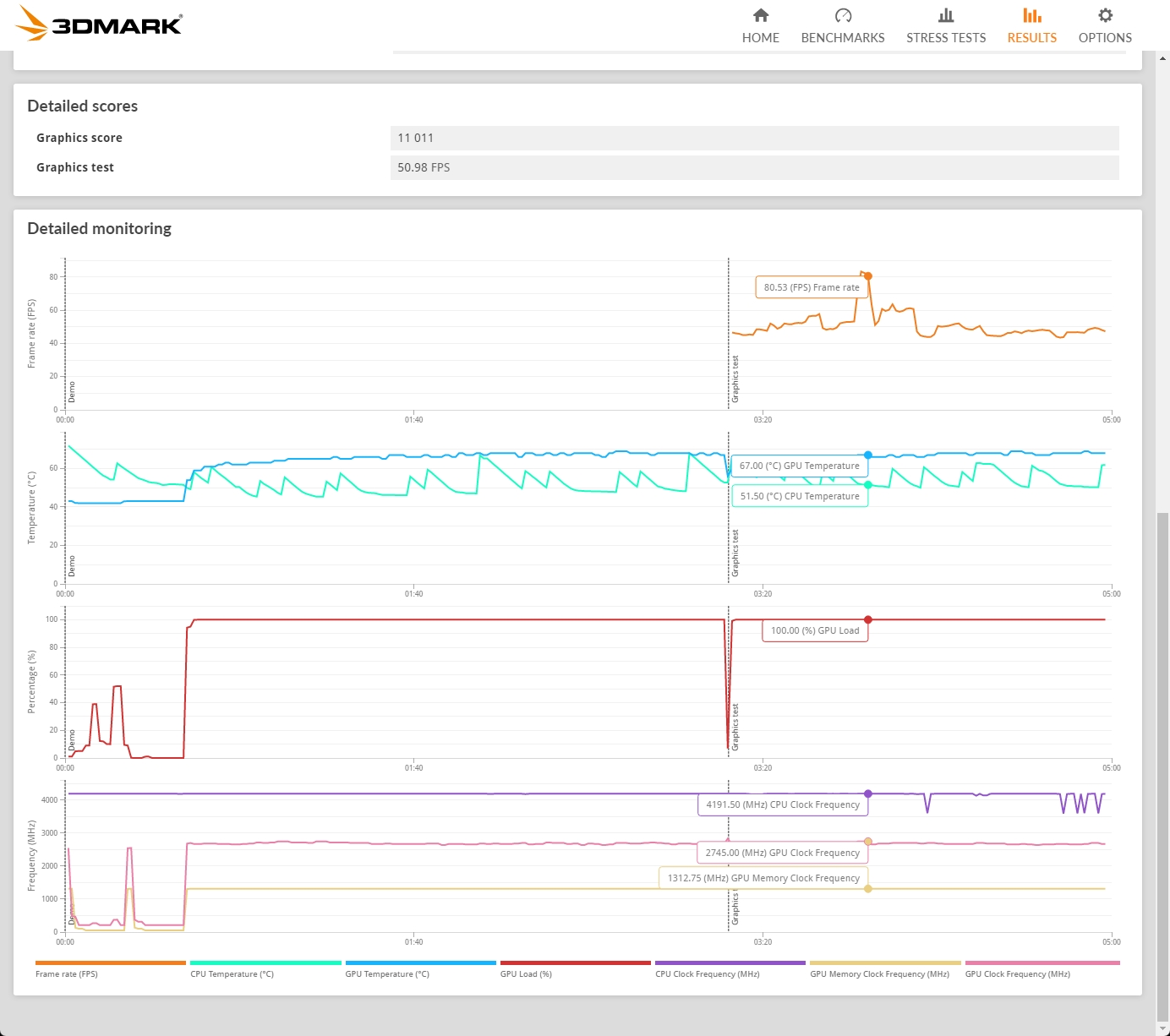Select the Results chart icon
Viewport: 1170px width, 1036px height.
click(x=1031, y=15)
